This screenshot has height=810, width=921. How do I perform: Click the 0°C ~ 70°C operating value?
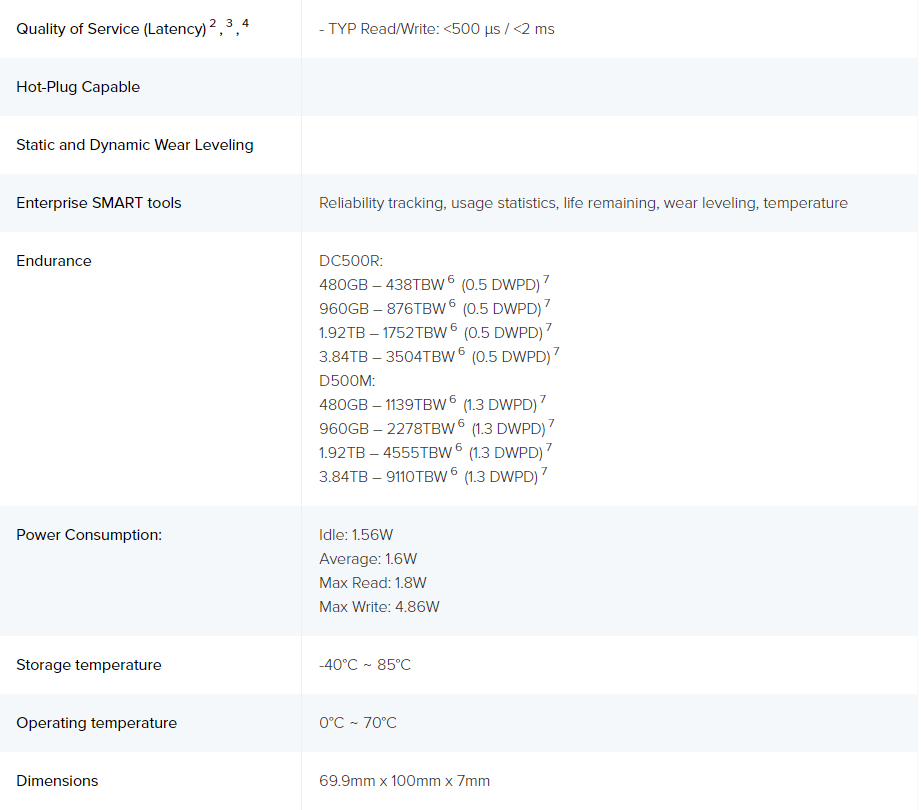pyautogui.click(x=358, y=722)
